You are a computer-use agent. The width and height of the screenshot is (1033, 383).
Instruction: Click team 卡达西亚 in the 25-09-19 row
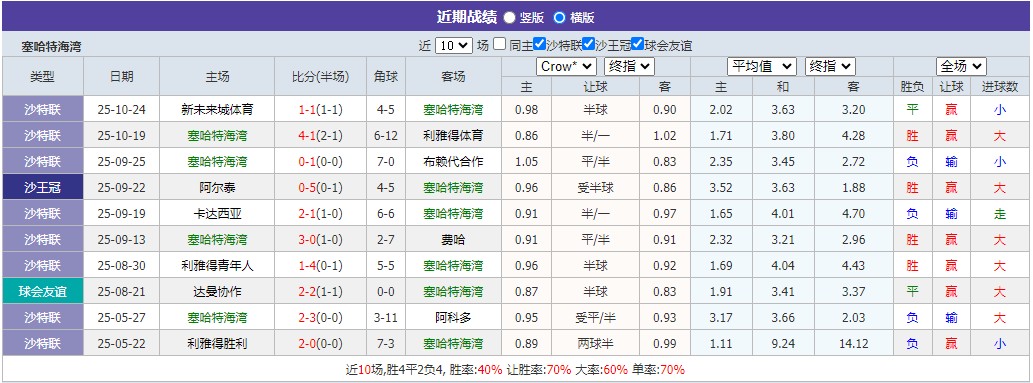217,214
